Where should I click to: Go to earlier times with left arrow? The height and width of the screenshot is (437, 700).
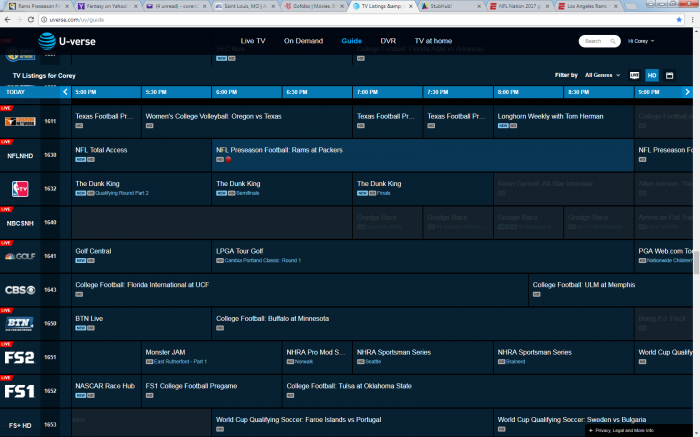pos(65,92)
